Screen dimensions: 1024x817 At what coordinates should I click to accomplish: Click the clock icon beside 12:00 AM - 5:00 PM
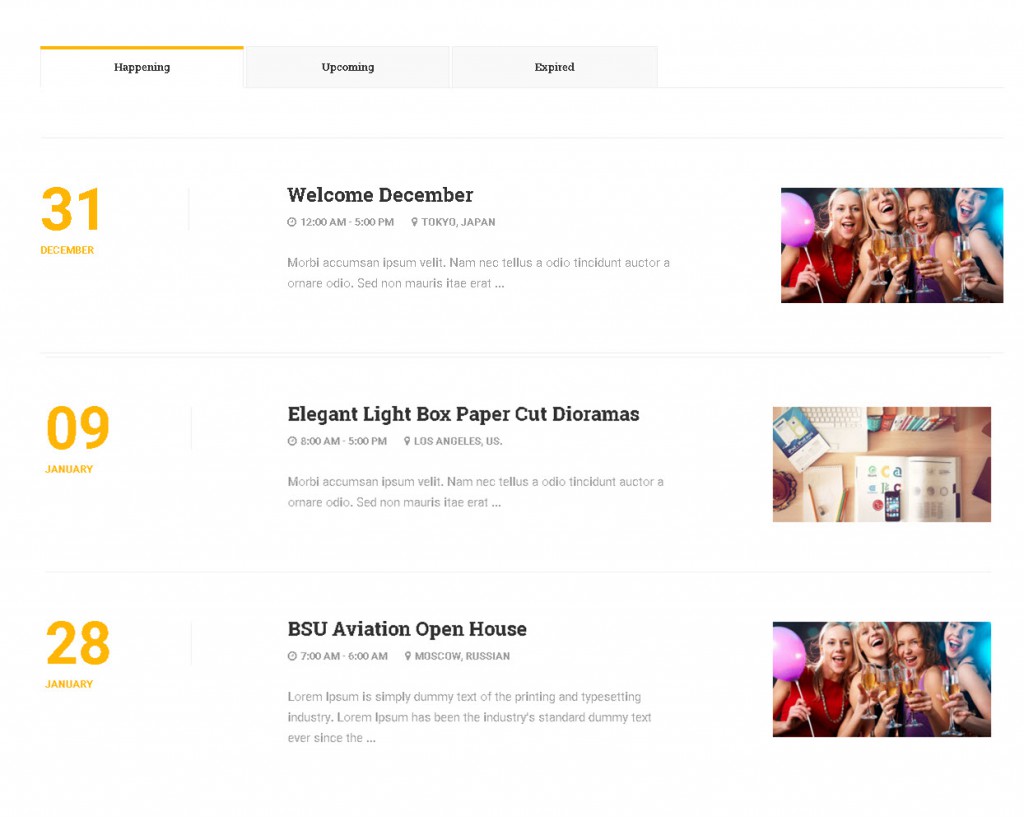(292, 222)
